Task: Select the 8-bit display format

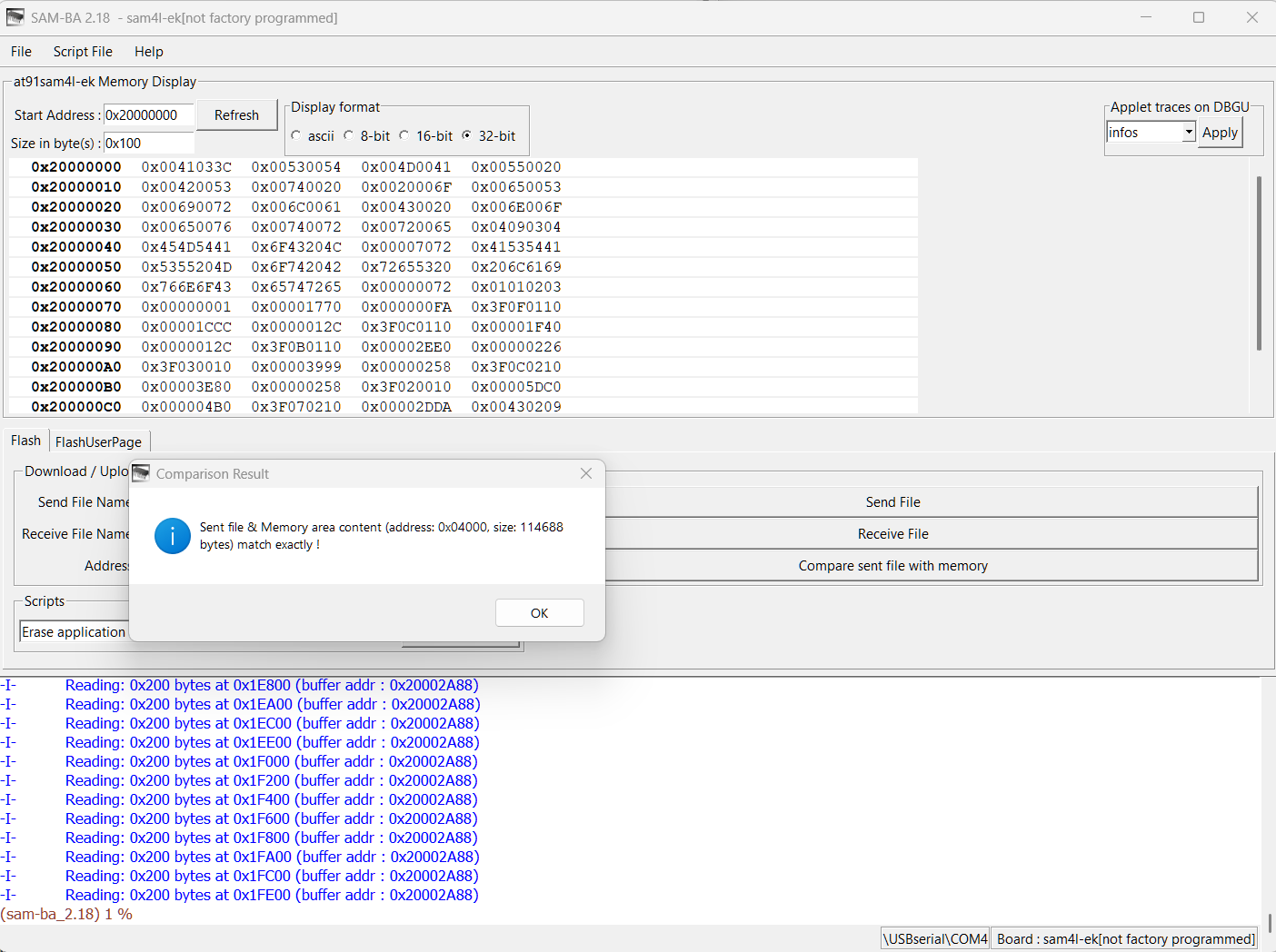Action: pyautogui.click(x=349, y=135)
